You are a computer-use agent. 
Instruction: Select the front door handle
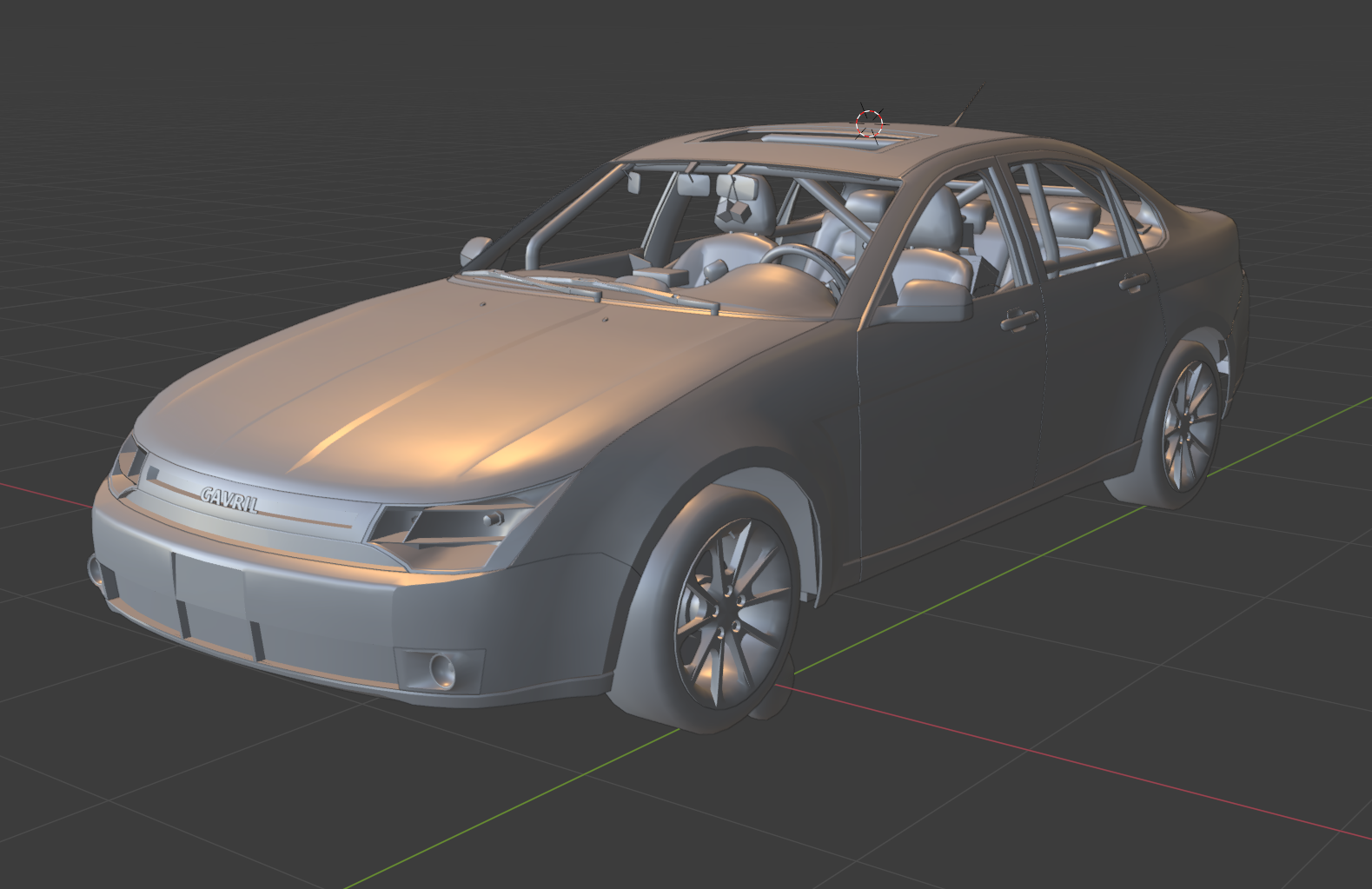pos(1018,321)
